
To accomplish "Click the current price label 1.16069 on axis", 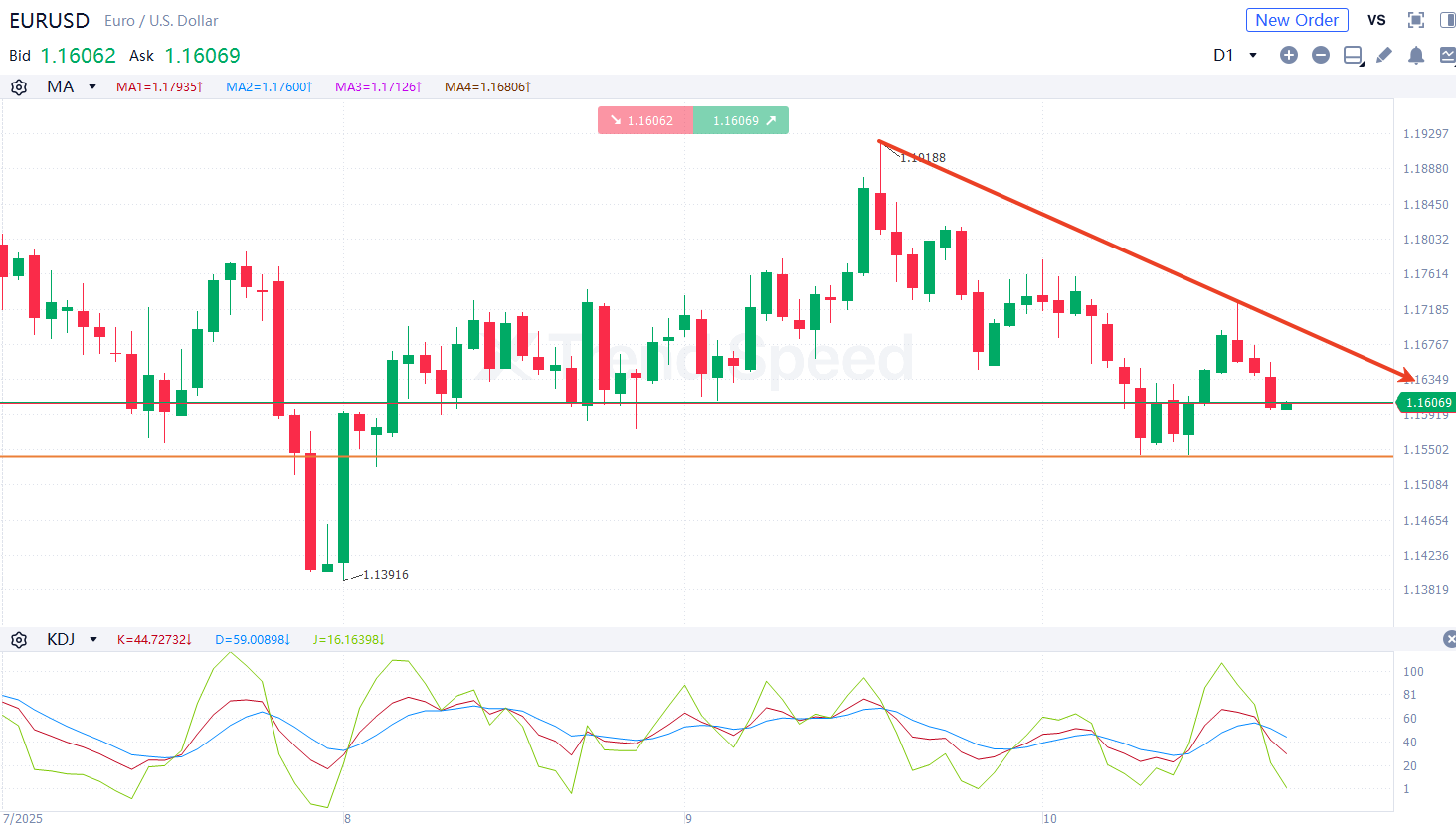I will coord(1427,403).
